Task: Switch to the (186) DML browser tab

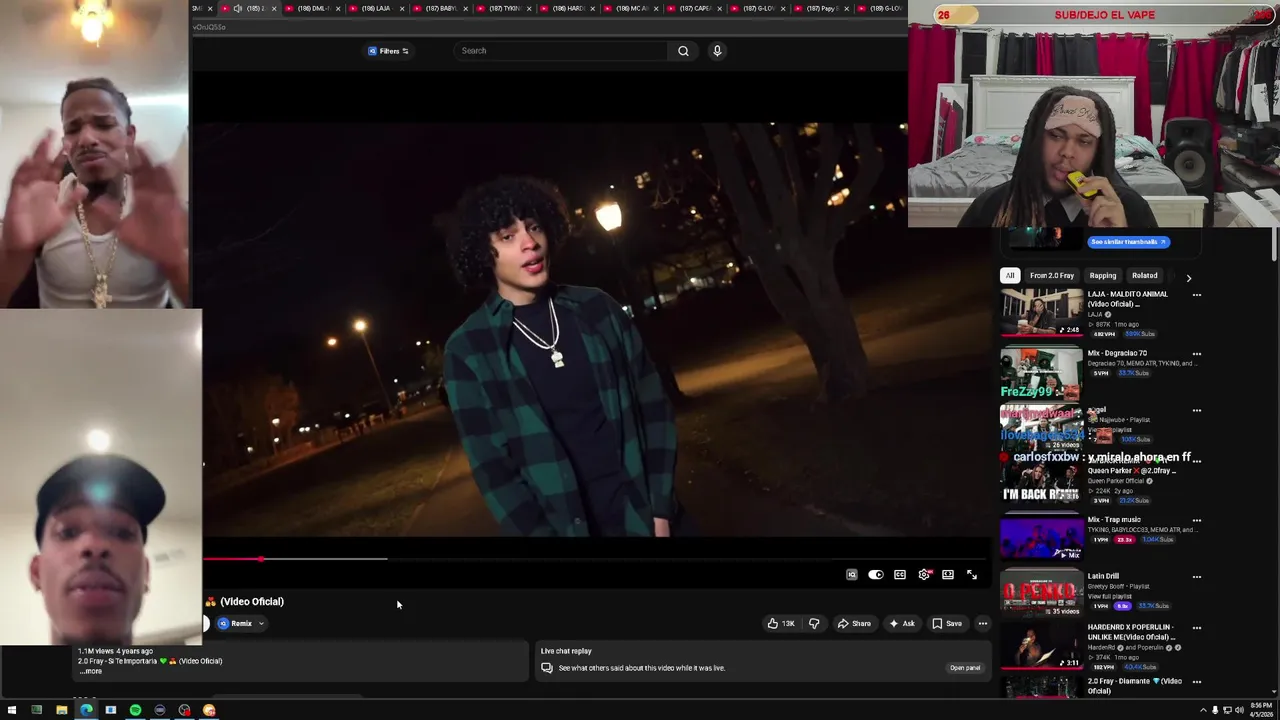Action: pos(311,8)
